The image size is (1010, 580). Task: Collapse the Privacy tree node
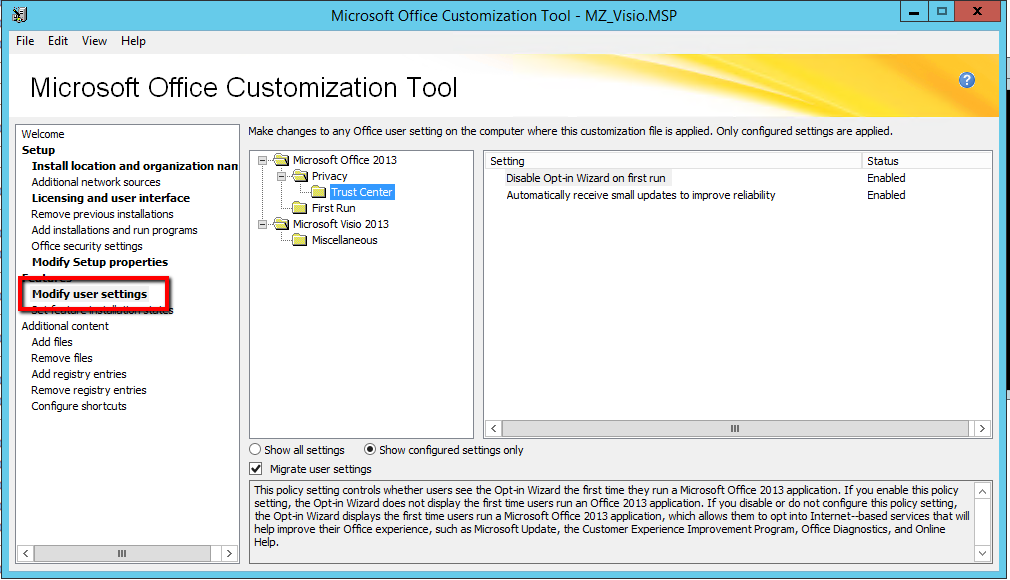click(282, 176)
